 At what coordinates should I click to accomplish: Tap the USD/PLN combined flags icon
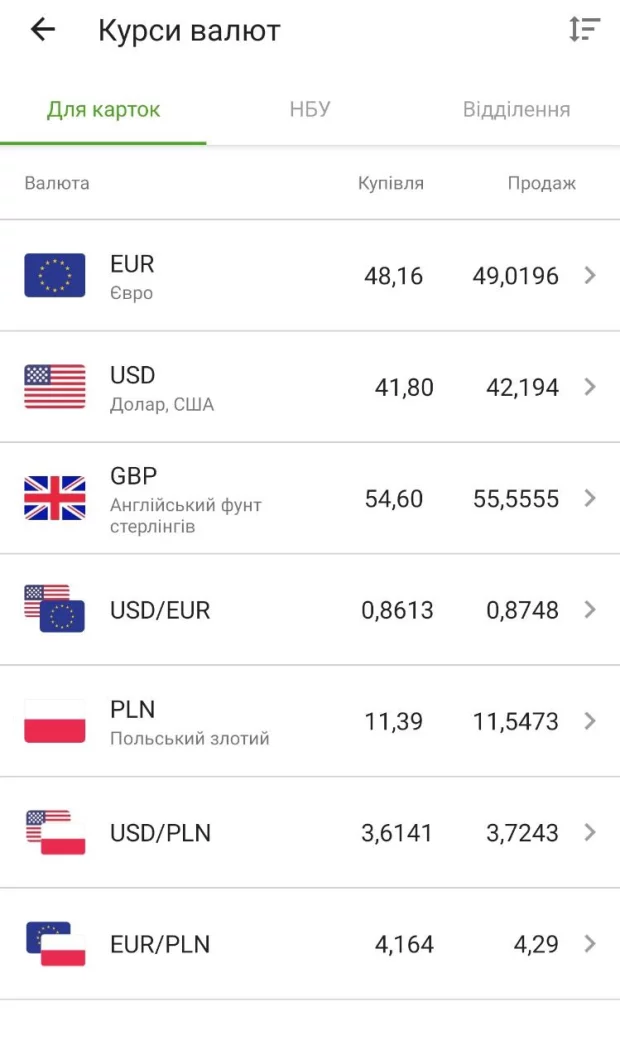55,832
